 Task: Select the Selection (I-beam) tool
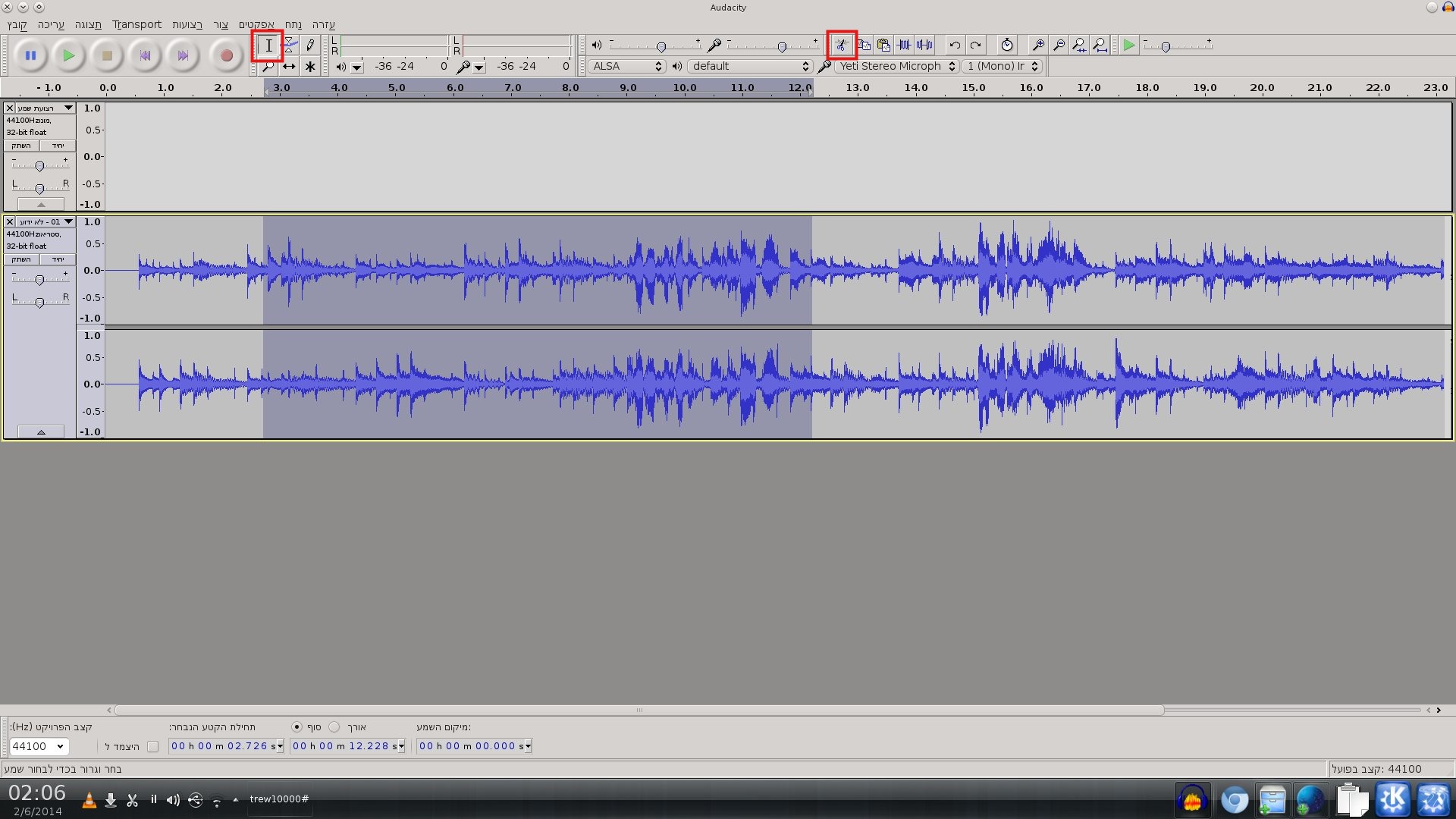pyautogui.click(x=268, y=45)
